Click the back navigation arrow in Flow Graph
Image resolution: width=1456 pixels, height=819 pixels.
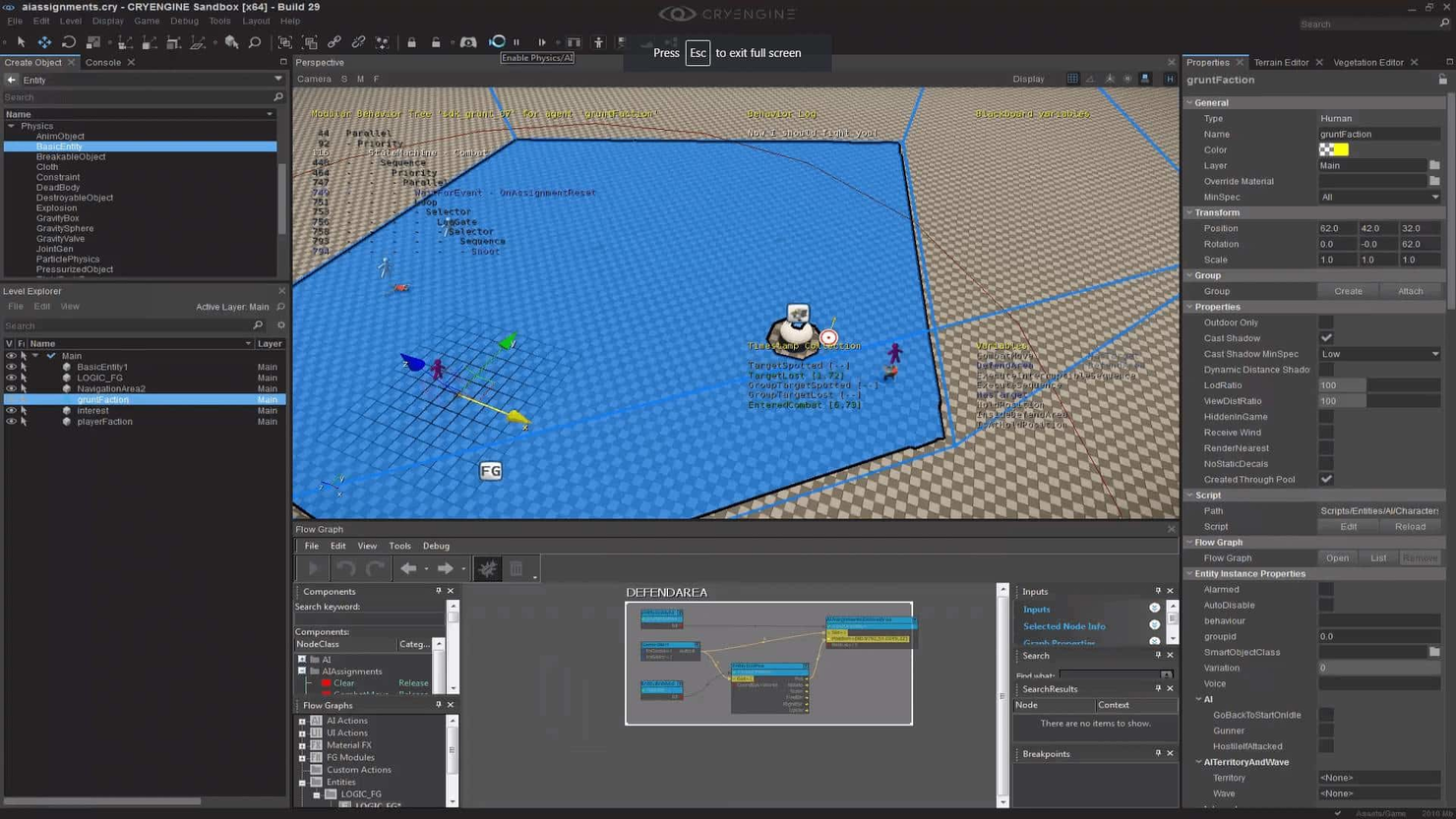[410, 567]
